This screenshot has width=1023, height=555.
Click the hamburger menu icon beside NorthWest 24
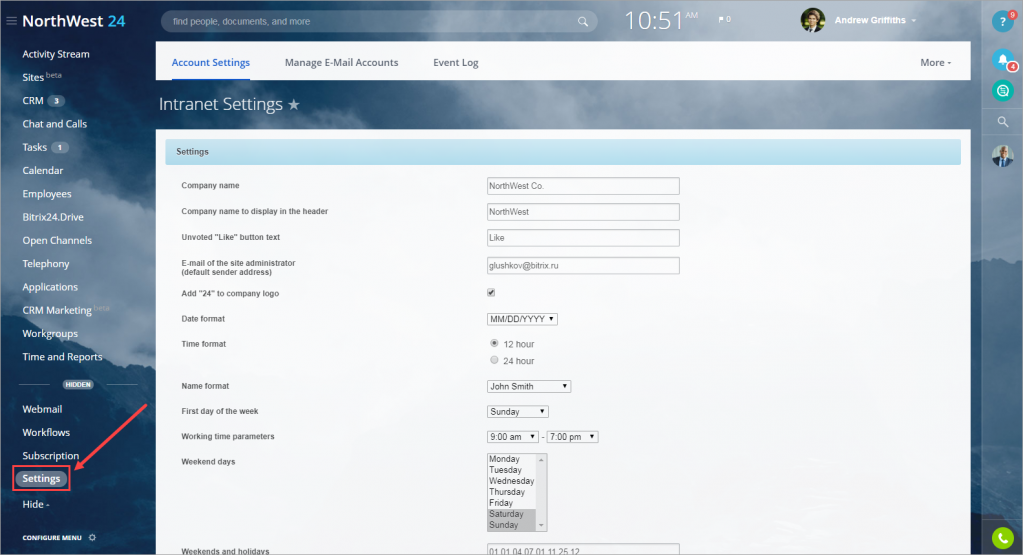11,21
